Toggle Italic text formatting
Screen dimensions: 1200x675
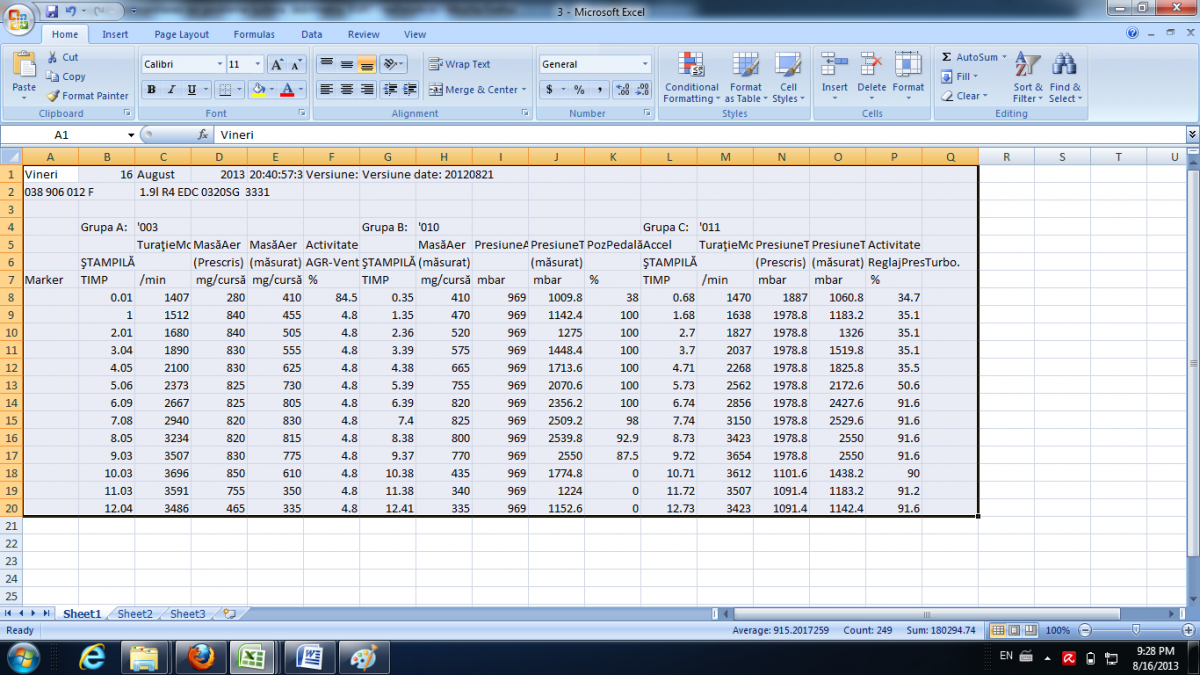(x=171, y=90)
